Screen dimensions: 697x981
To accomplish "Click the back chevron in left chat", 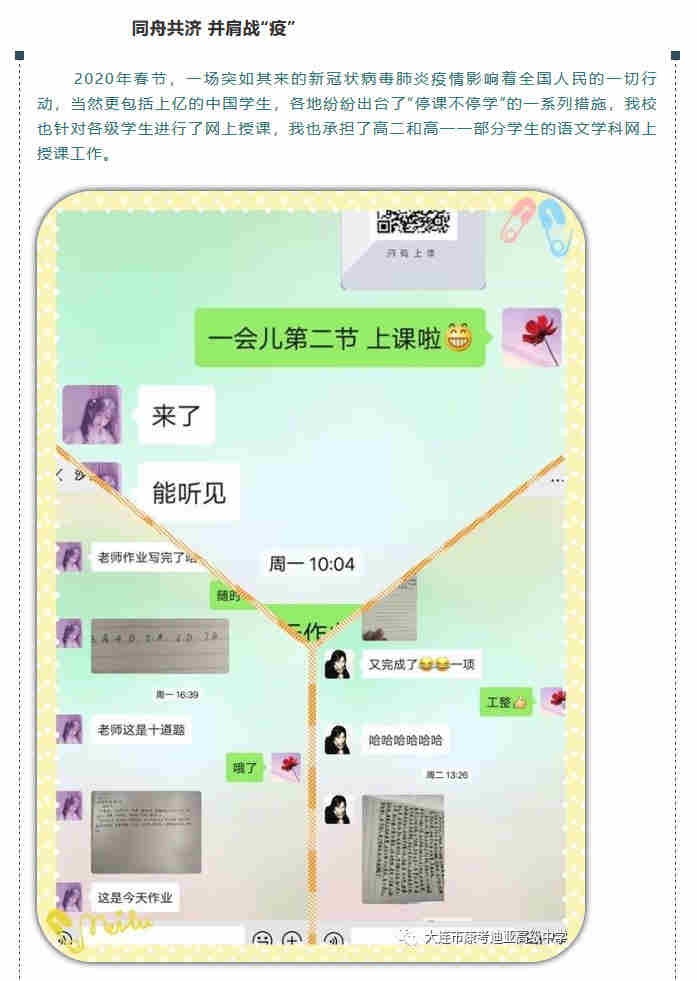I will [x=60, y=475].
